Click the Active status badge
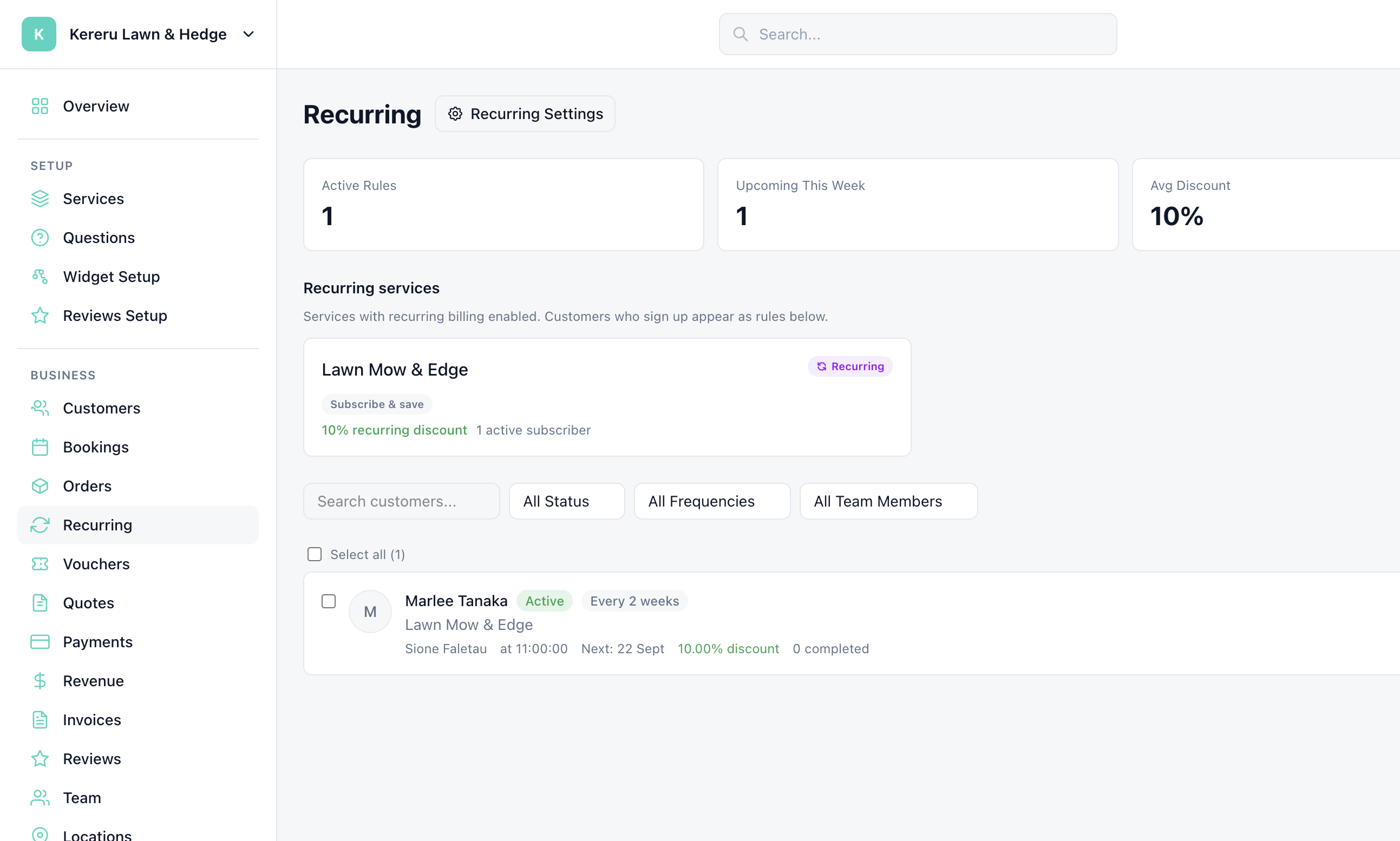Viewport: 1400px width, 841px height. (544, 601)
